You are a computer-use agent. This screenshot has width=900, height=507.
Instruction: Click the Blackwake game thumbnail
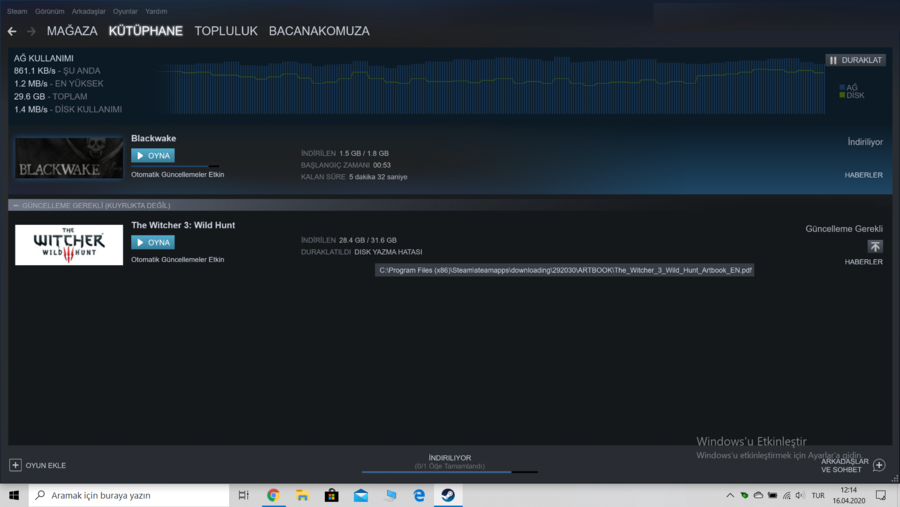[x=69, y=158]
